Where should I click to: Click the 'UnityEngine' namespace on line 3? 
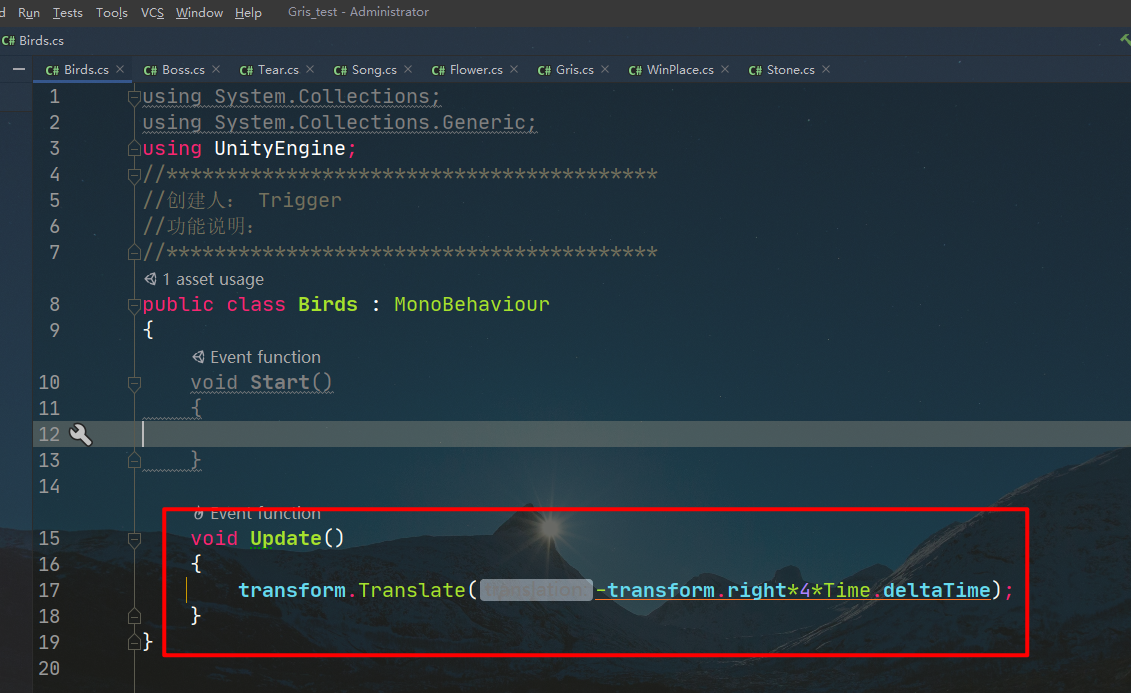280,149
